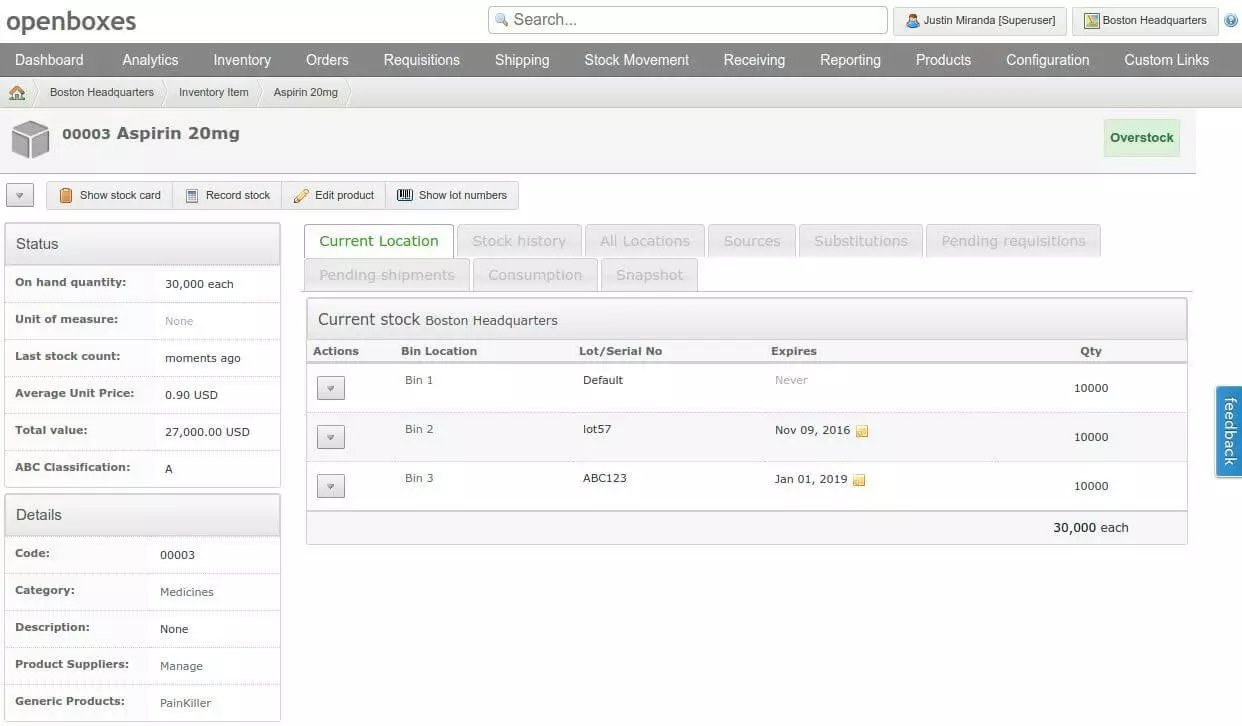
Task: Open the Inventory menu
Action: pyautogui.click(x=242, y=60)
